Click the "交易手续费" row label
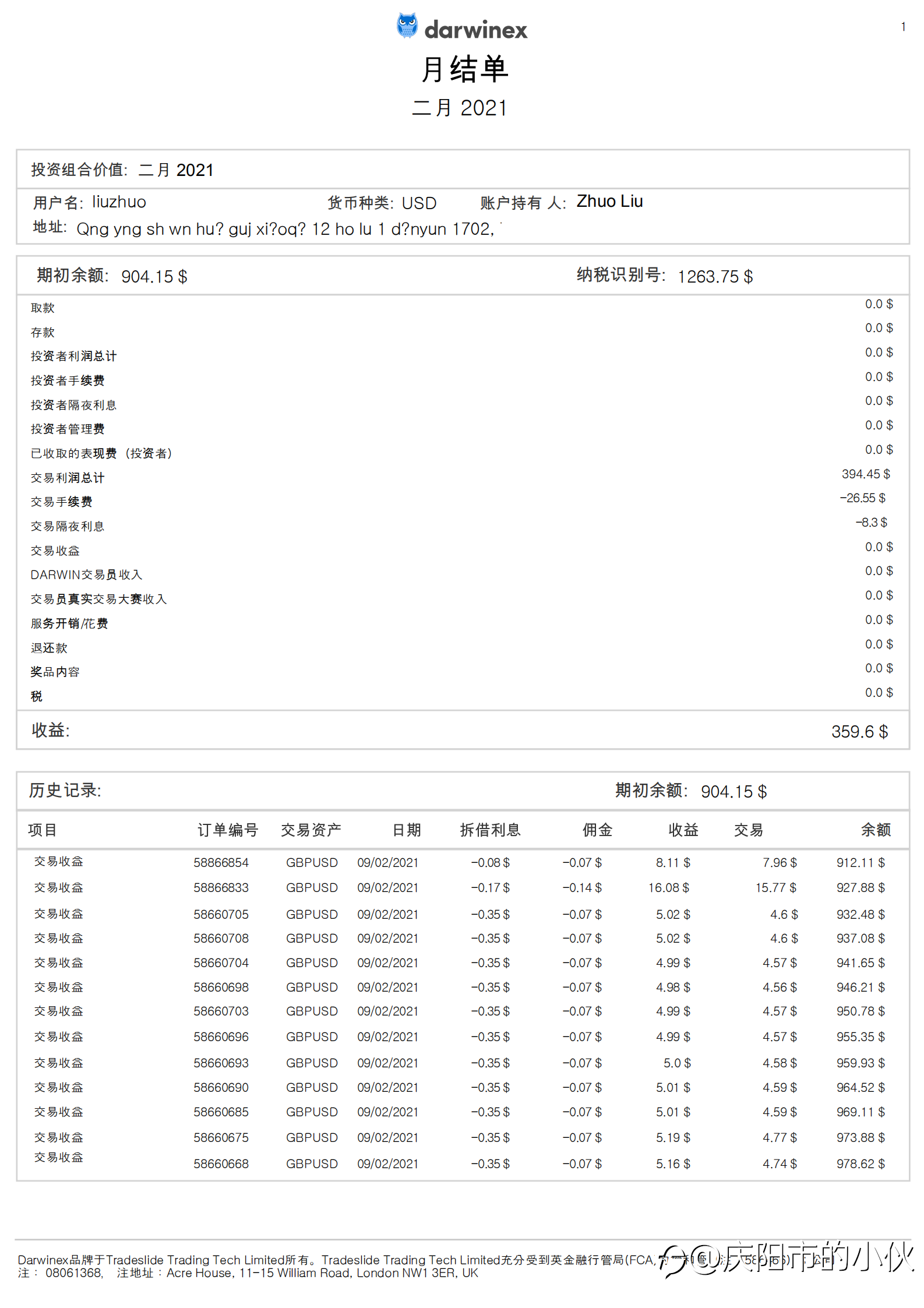The height and width of the screenshot is (1308, 924). 62,502
